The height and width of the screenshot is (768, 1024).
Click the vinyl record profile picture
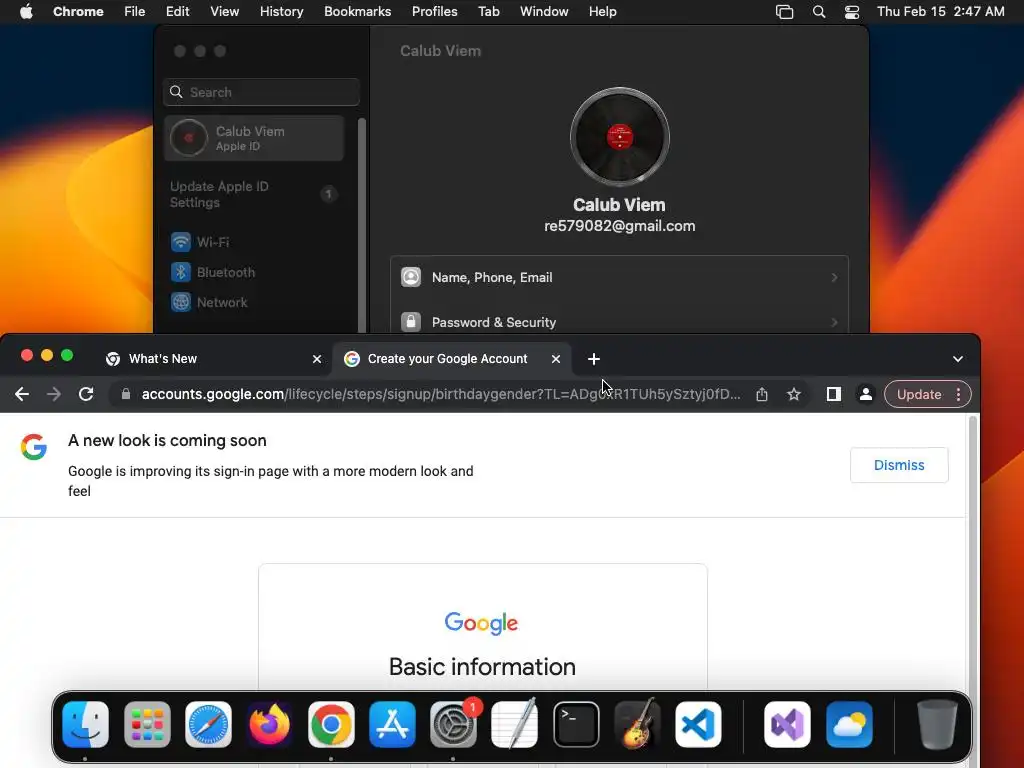(x=619, y=137)
